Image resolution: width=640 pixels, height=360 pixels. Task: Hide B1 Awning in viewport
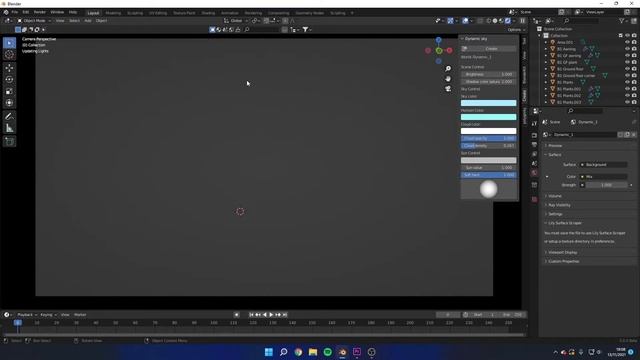pos(627,49)
